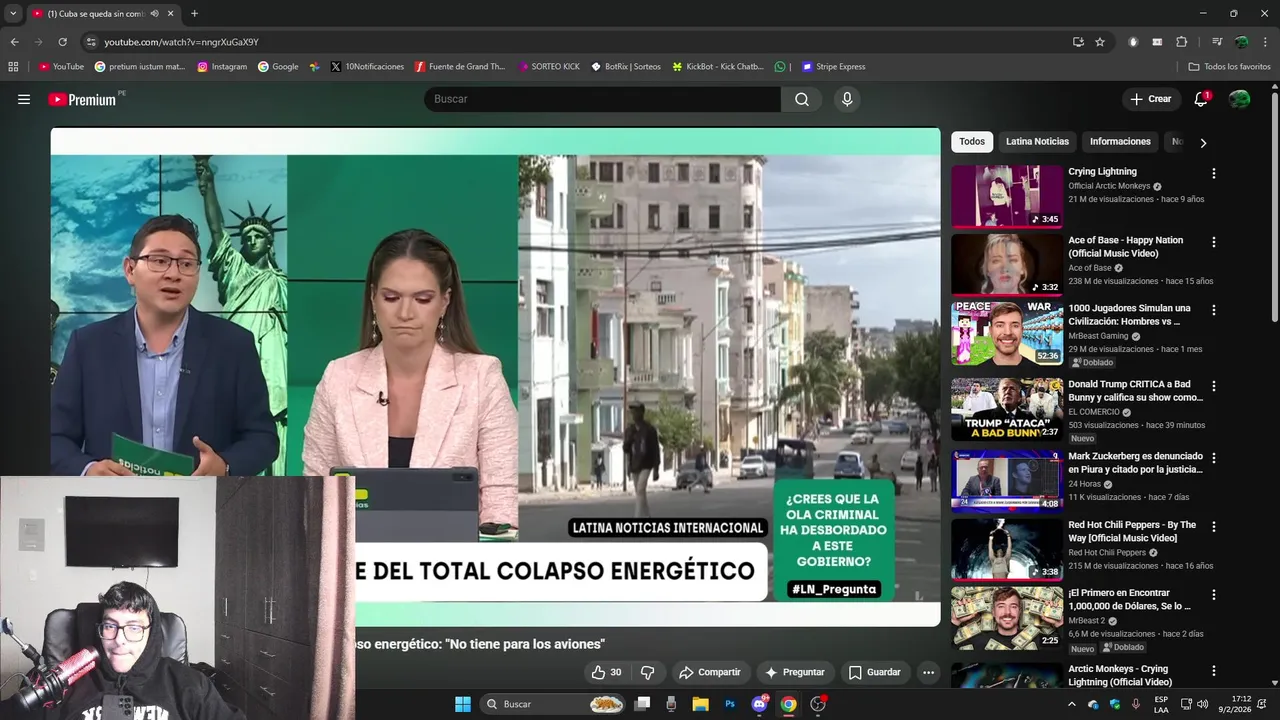This screenshot has width=1280, height=720.
Task: Select the Todos filter chip
Action: [972, 142]
